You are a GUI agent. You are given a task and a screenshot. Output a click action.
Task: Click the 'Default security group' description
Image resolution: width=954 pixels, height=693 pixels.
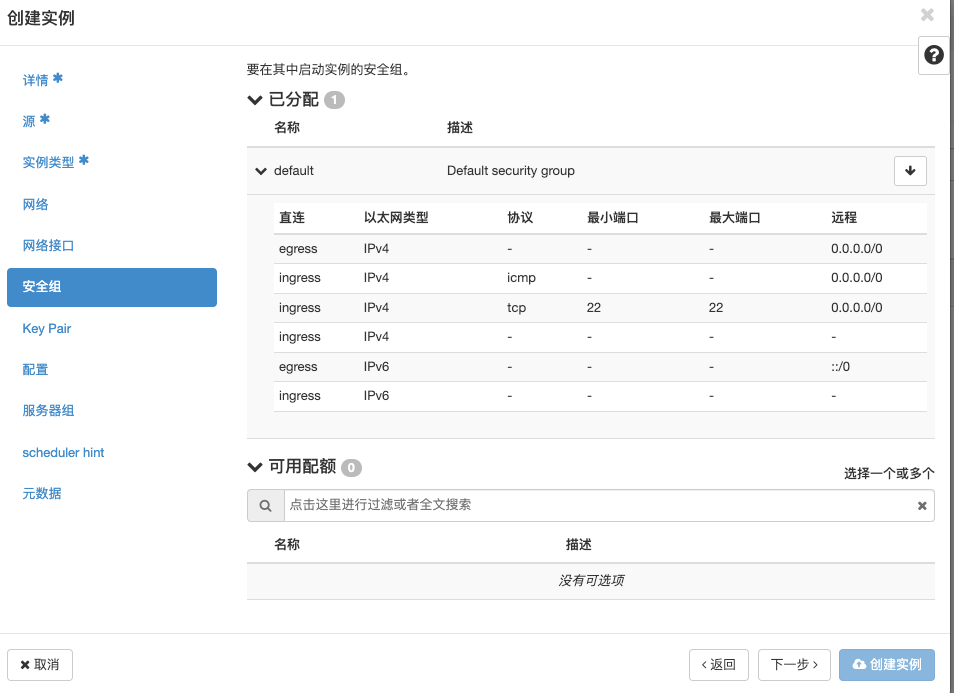pos(510,171)
